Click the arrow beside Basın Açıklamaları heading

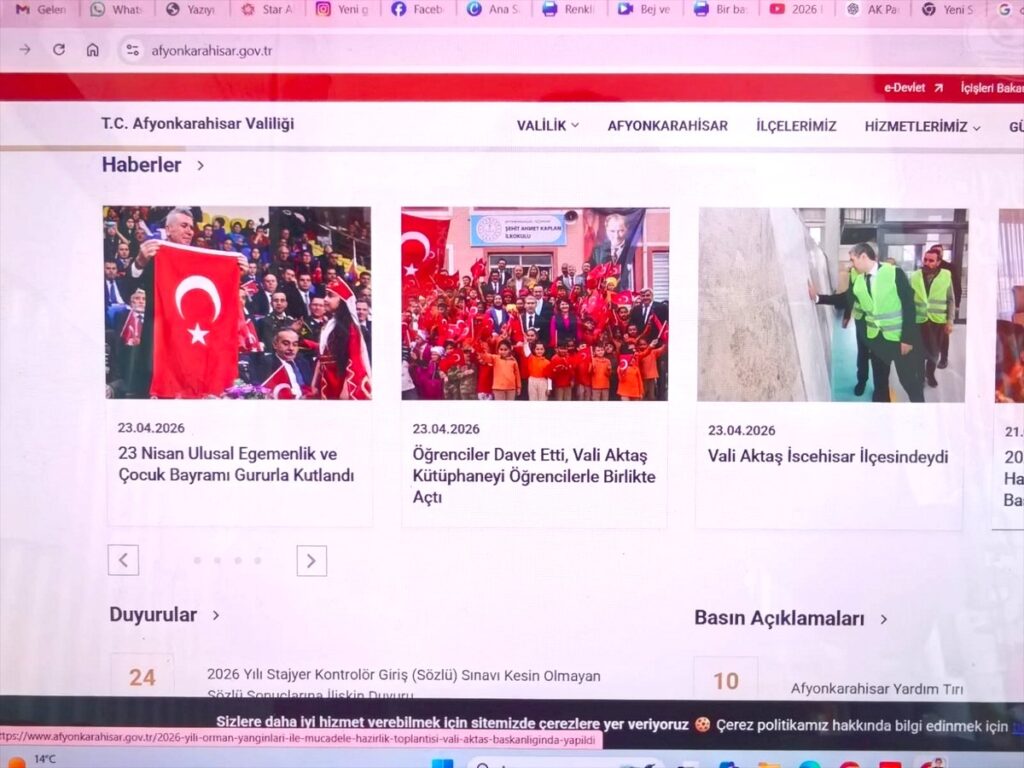(883, 619)
